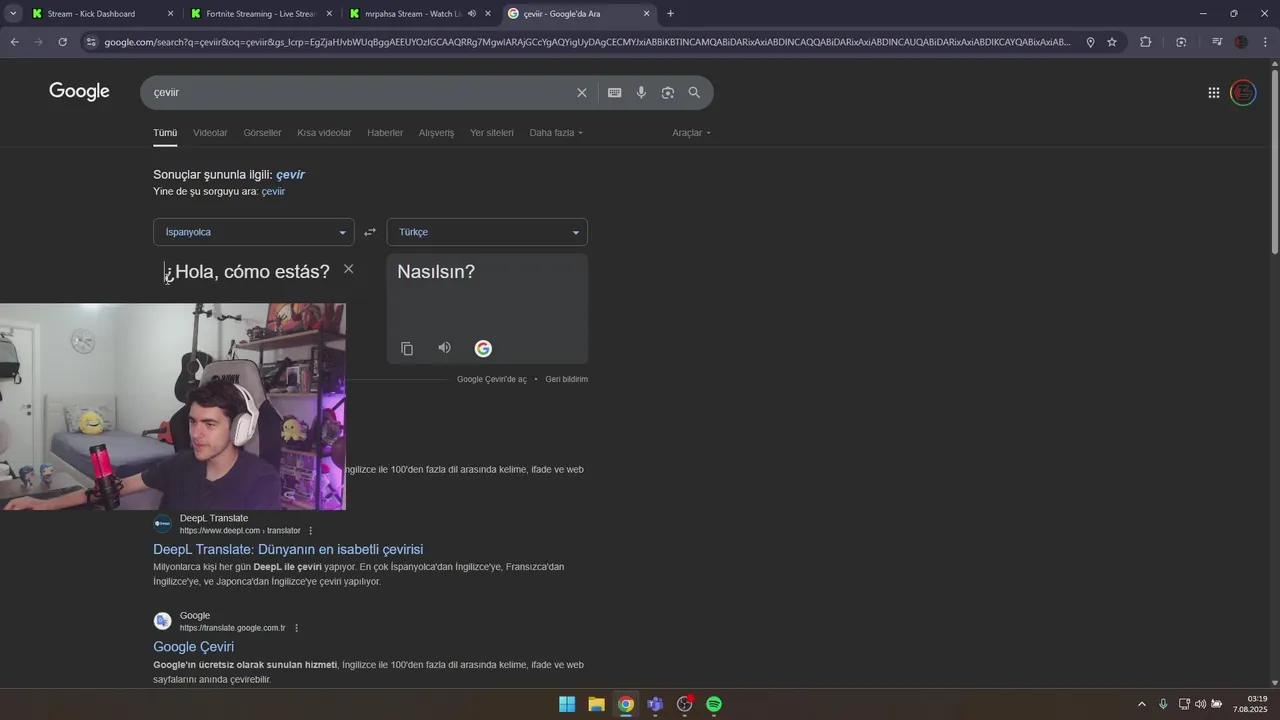Switch to mrpahsa Stream browser tab
1280x720 pixels.
pos(412,14)
